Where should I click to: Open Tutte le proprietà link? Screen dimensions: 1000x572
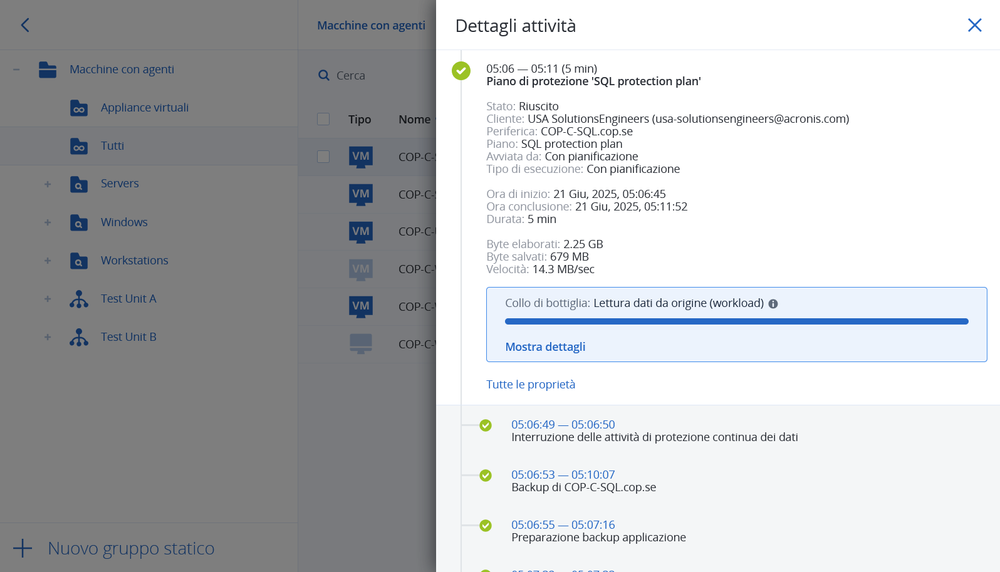tap(530, 384)
